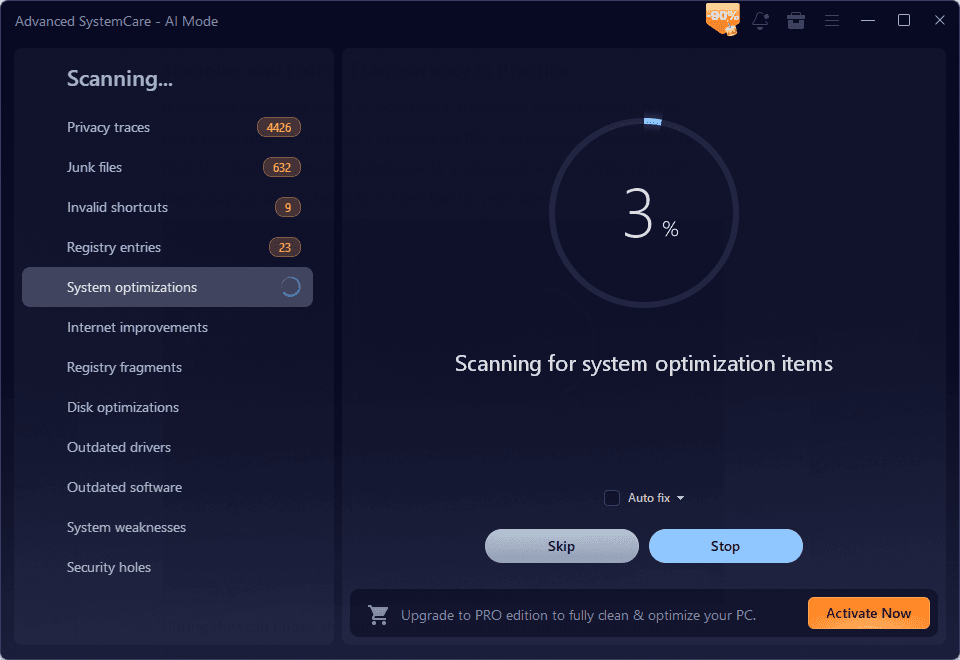Click the circular 3% progress indicator

click(x=643, y=212)
